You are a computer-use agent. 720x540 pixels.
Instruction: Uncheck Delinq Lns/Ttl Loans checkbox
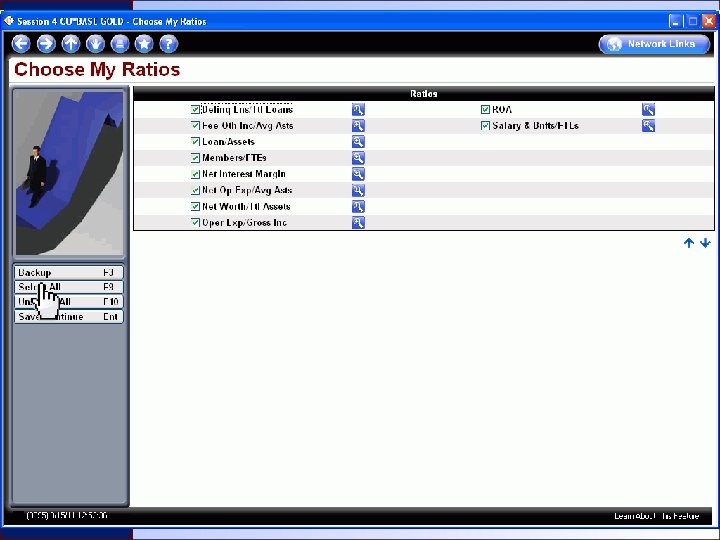click(195, 110)
